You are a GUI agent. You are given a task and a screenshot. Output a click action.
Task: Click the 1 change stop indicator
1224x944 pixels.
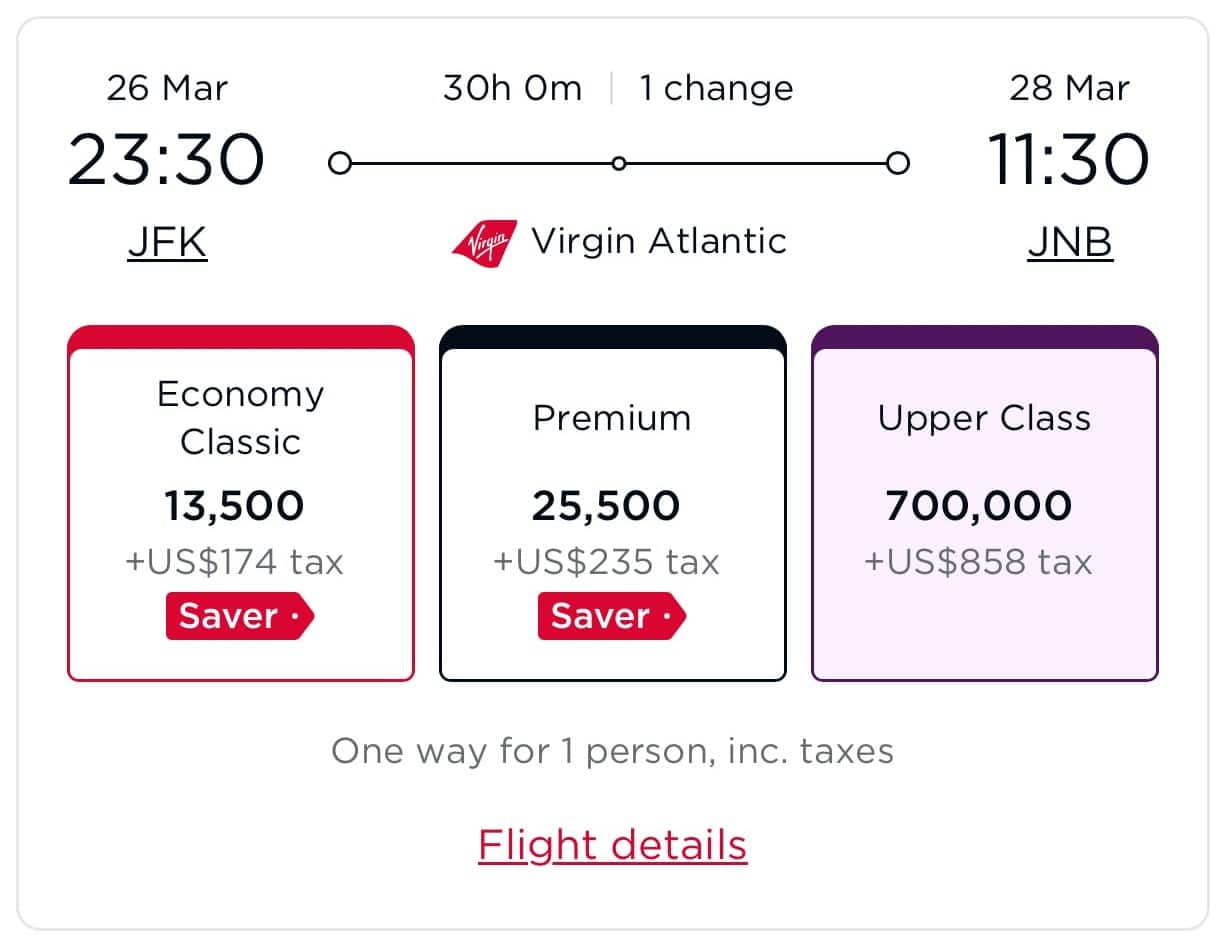(x=716, y=89)
